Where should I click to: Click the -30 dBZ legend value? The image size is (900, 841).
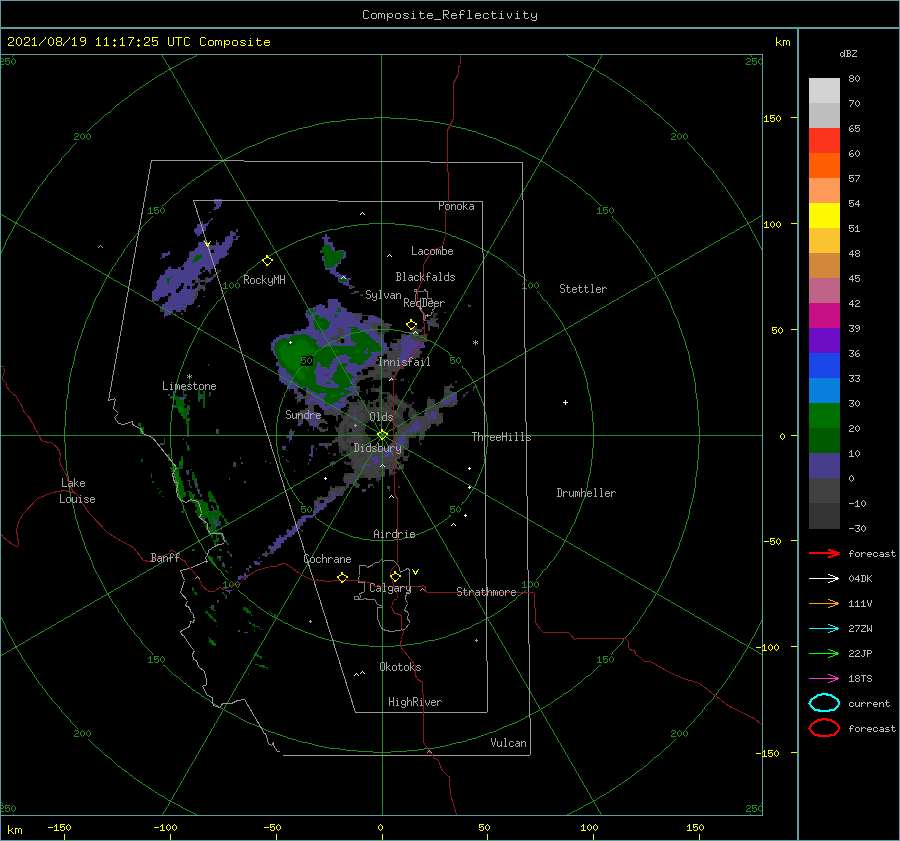(x=857, y=528)
